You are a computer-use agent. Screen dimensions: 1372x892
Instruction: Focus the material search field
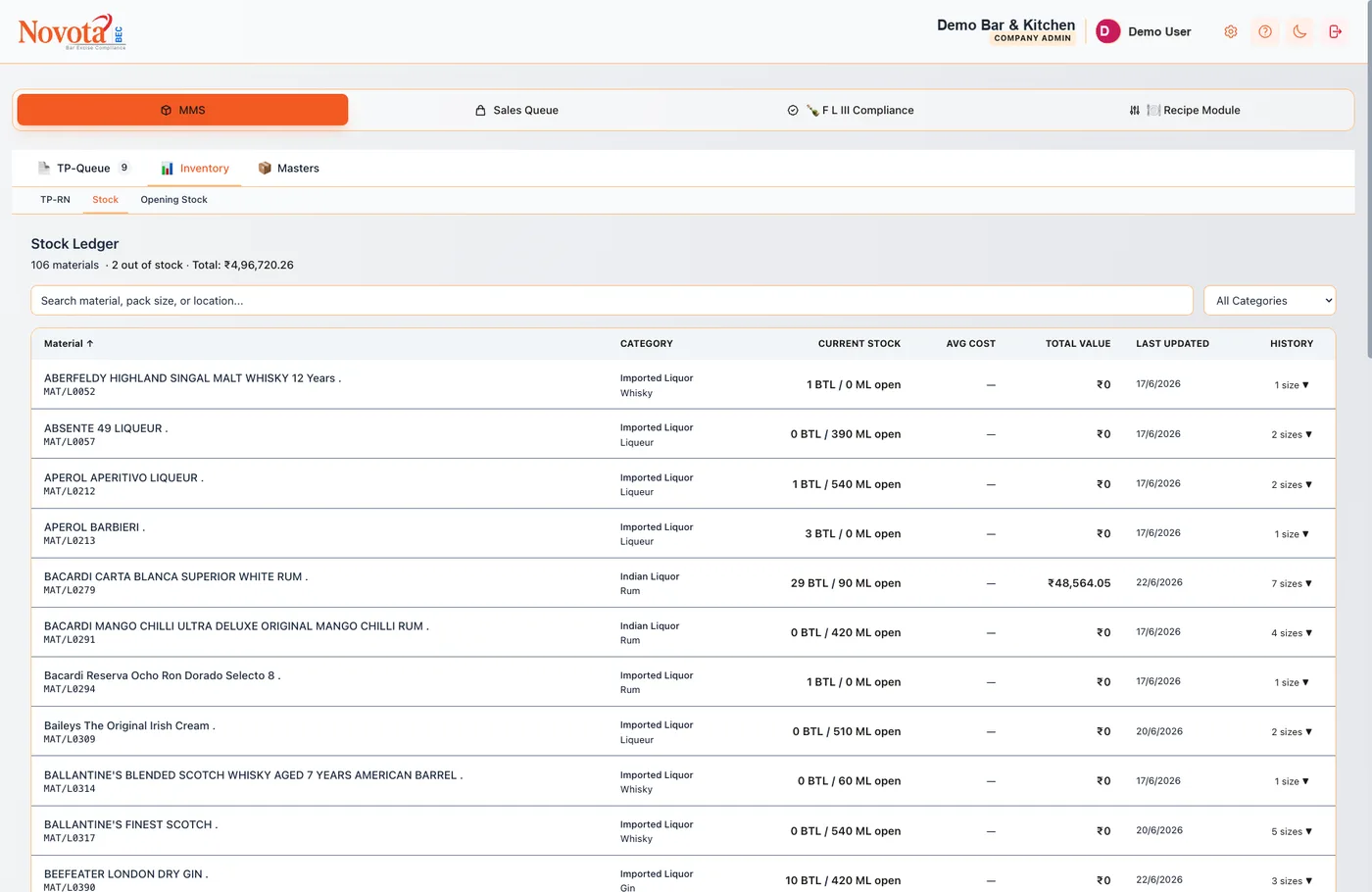612,301
